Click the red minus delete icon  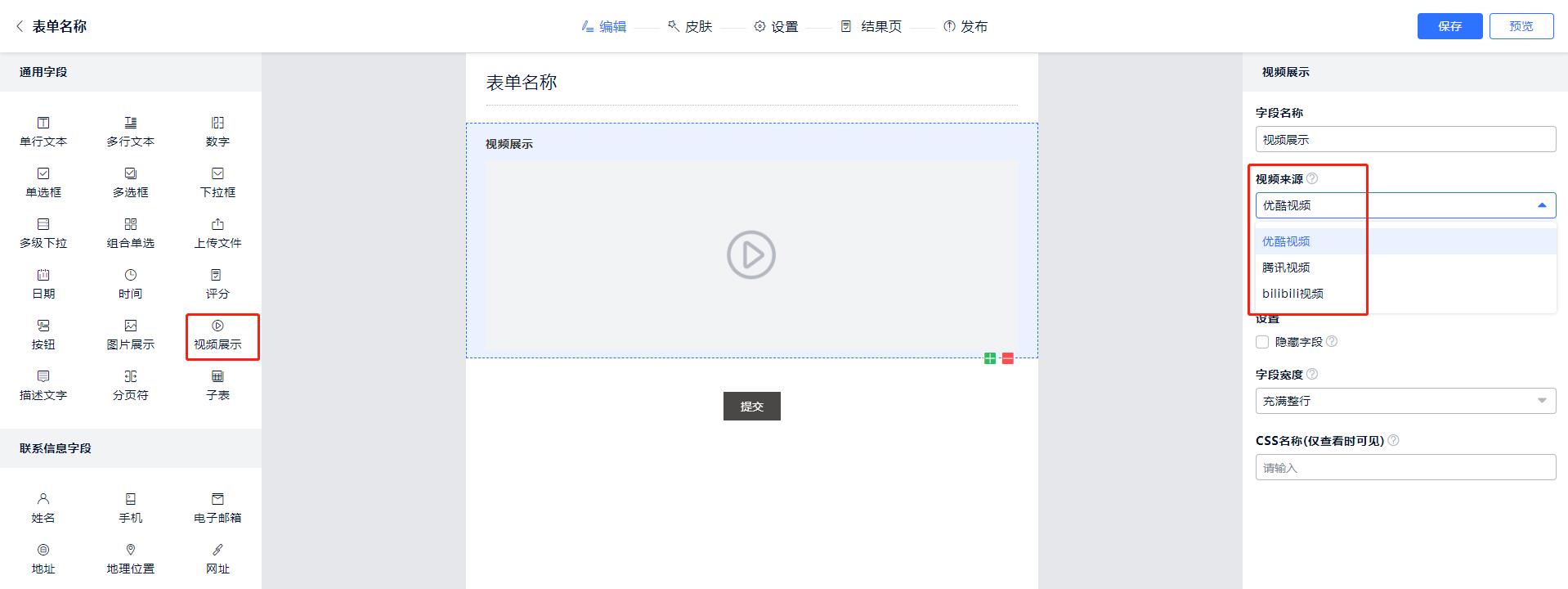(x=1007, y=358)
